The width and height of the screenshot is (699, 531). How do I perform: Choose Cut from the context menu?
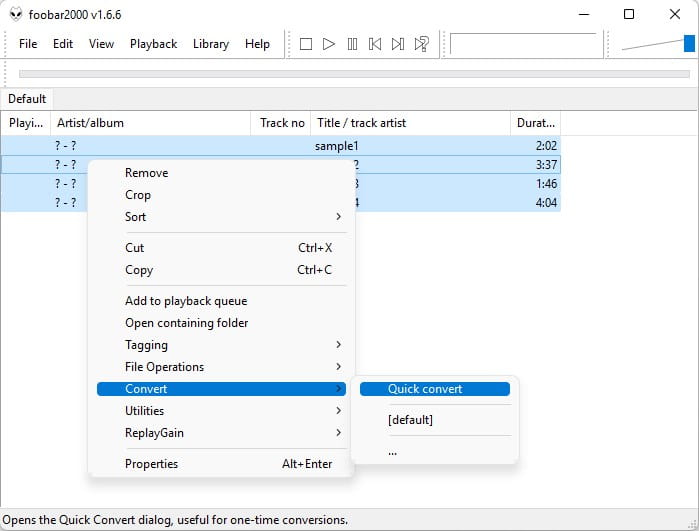pos(221,248)
